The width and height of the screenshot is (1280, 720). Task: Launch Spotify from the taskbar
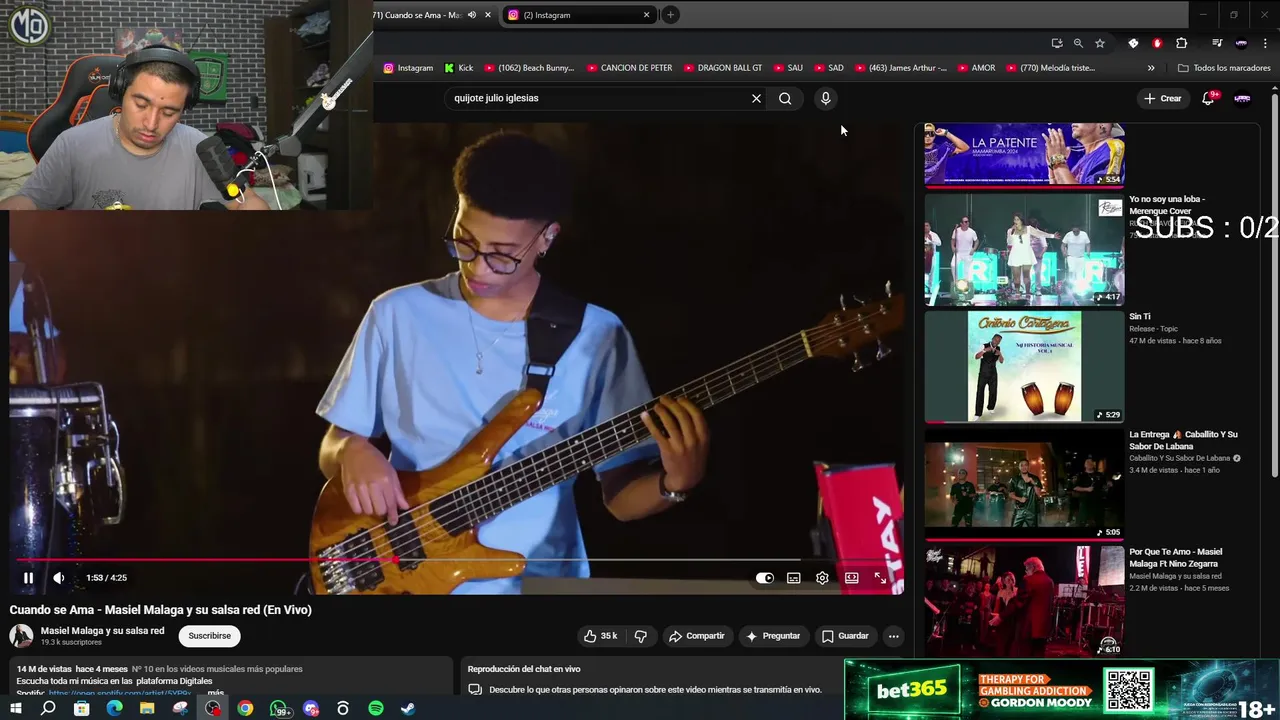point(376,708)
